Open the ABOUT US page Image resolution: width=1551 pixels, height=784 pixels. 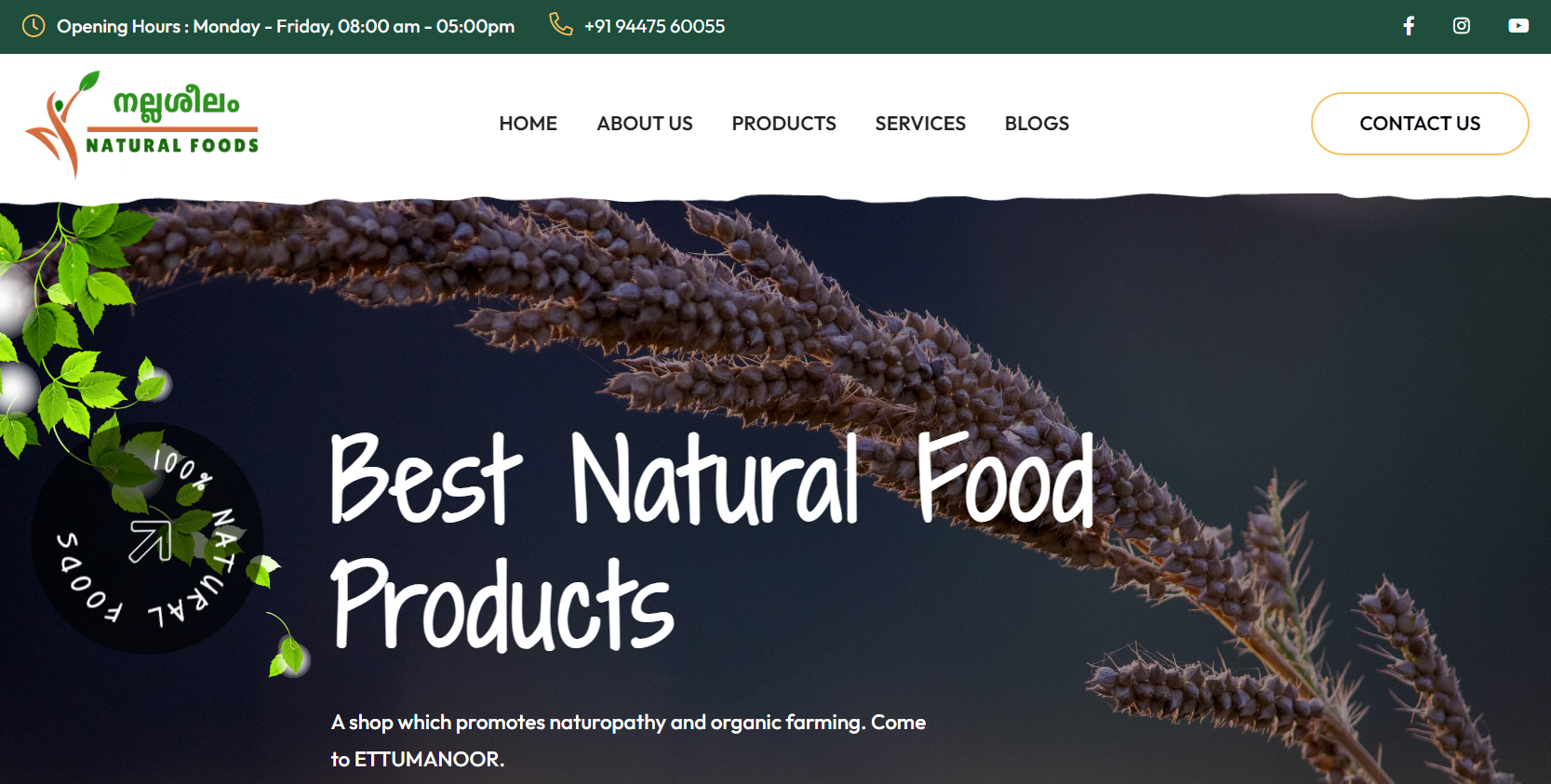point(645,124)
